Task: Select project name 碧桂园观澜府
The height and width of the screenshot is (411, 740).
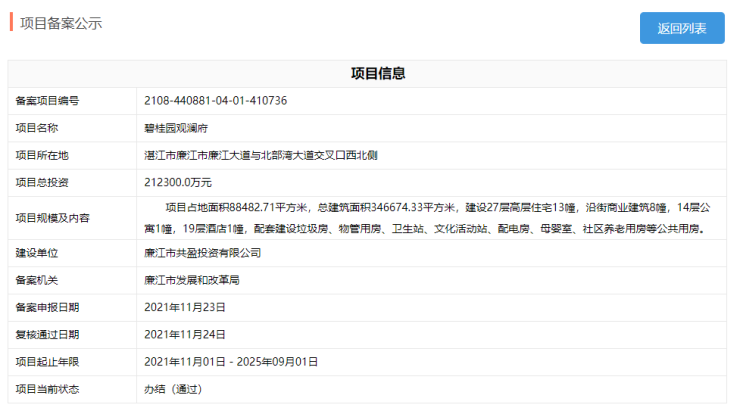Action: 176,128
